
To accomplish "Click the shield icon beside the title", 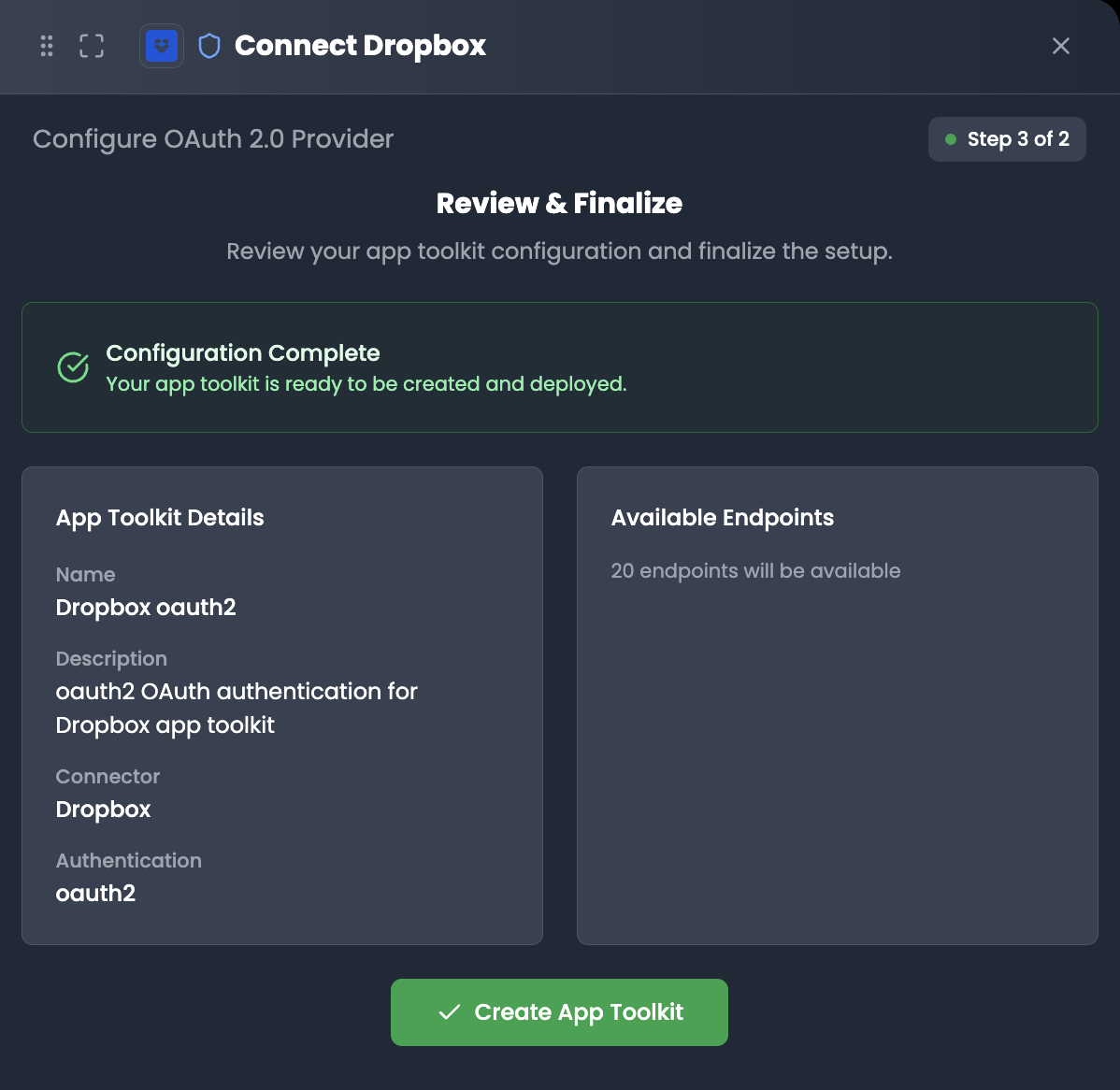I will pyautogui.click(x=209, y=46).
